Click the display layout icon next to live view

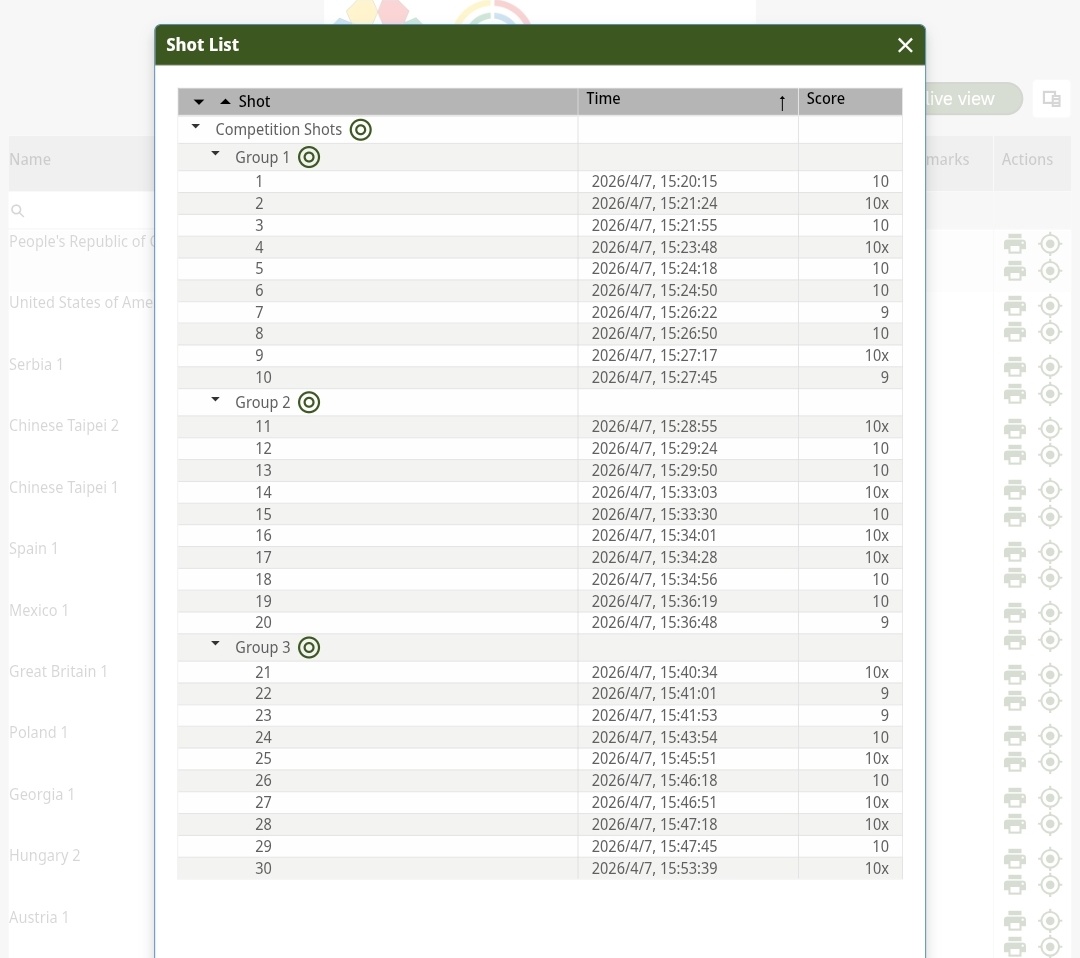click(x=1051, y=98)
